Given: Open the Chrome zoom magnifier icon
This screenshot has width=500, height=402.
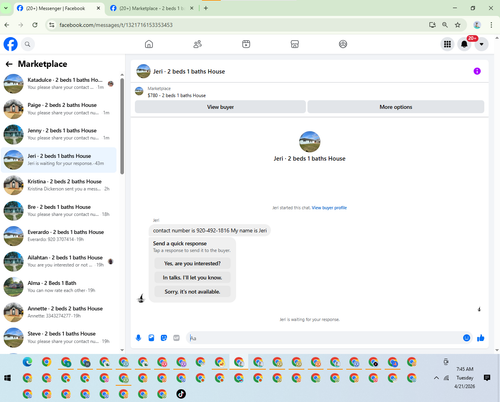Looking at the screenshot, I should click(445, 25).
